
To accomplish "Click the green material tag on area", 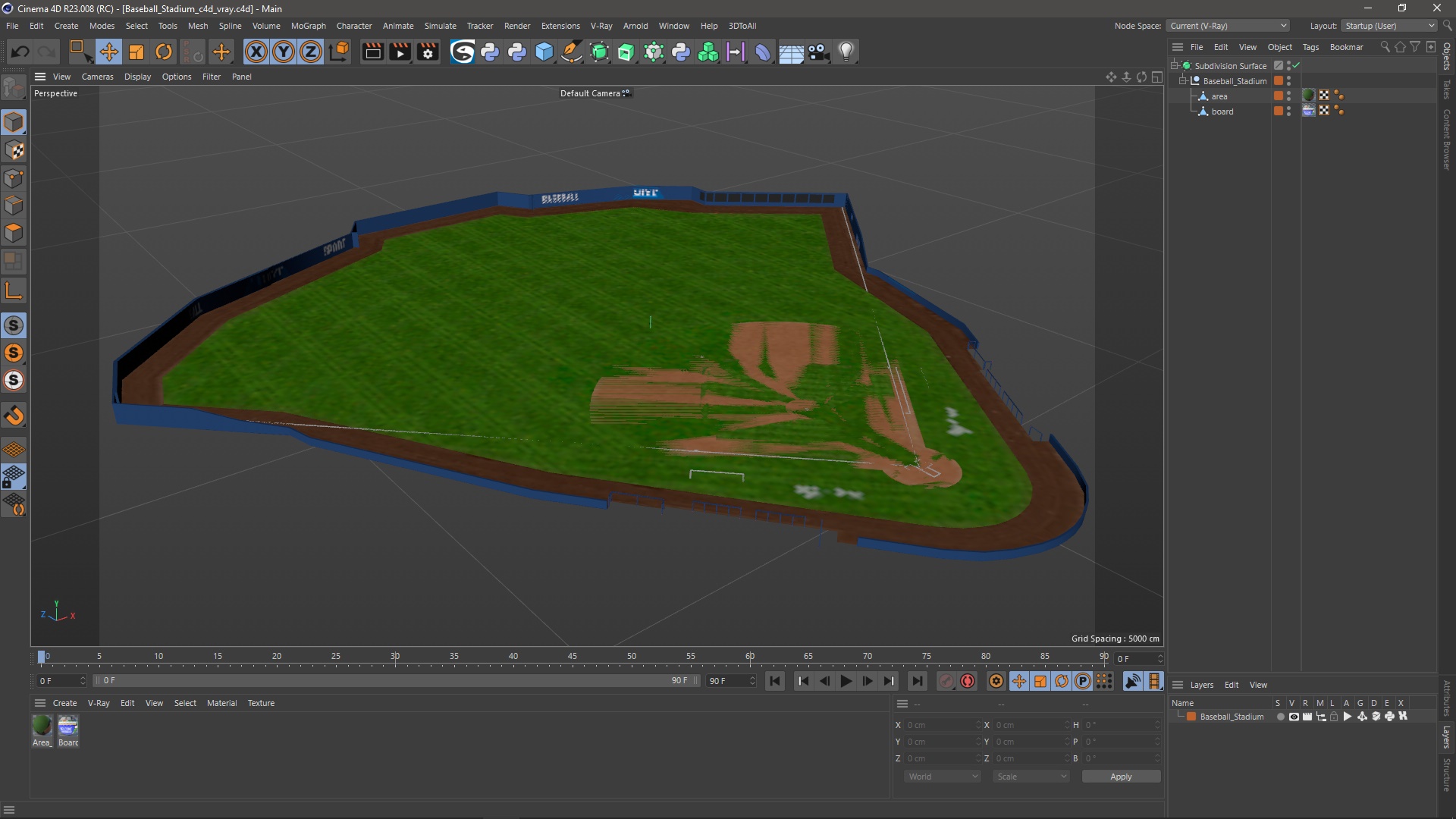I will point(1309,96).
